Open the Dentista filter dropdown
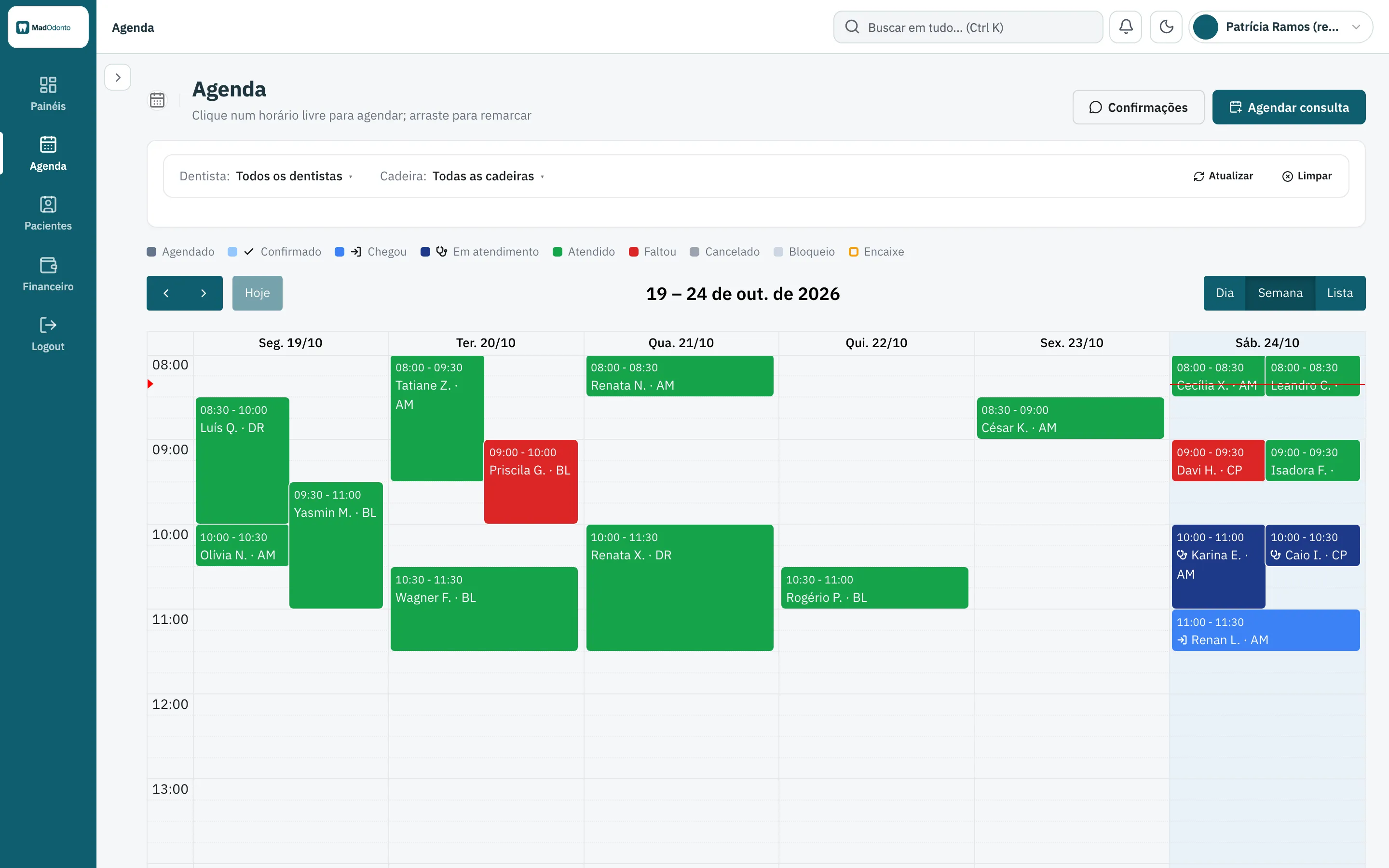 [x=266, y=176]
